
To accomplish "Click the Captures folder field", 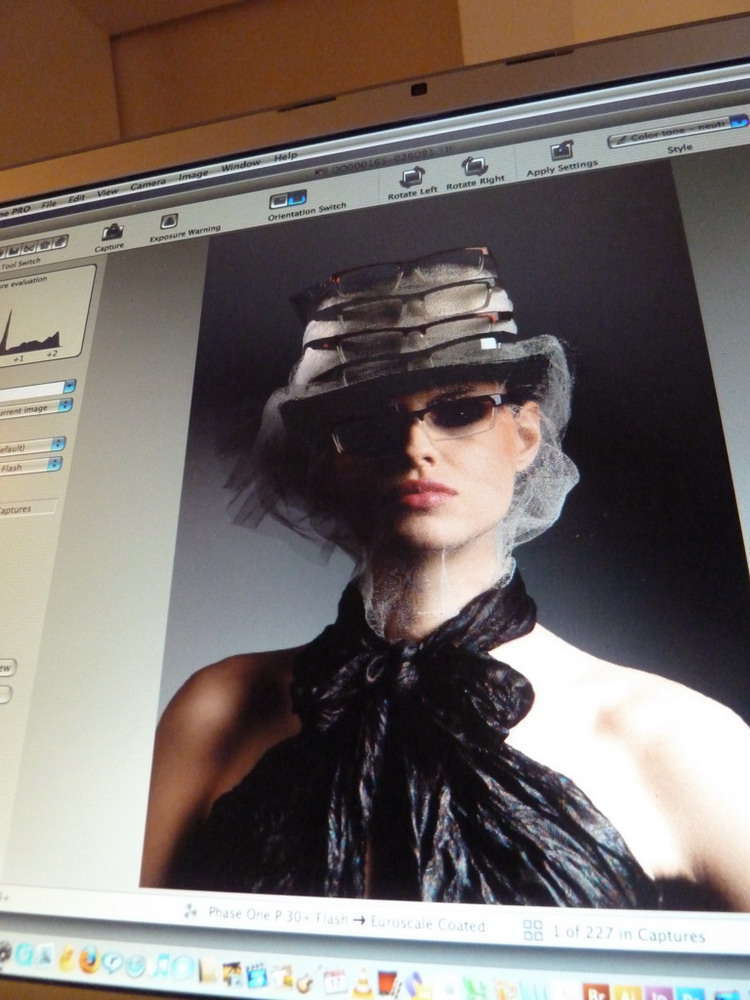I will coord(27,509).
